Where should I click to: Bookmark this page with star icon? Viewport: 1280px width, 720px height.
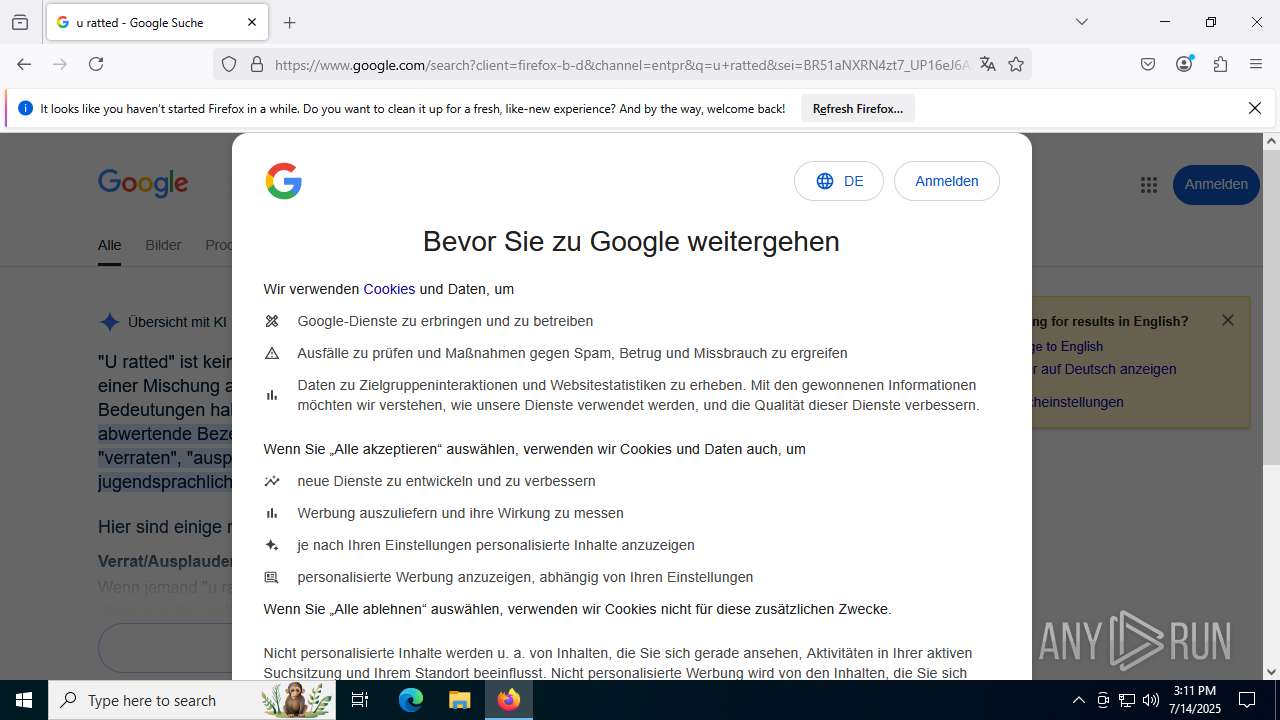[1016, 64]
